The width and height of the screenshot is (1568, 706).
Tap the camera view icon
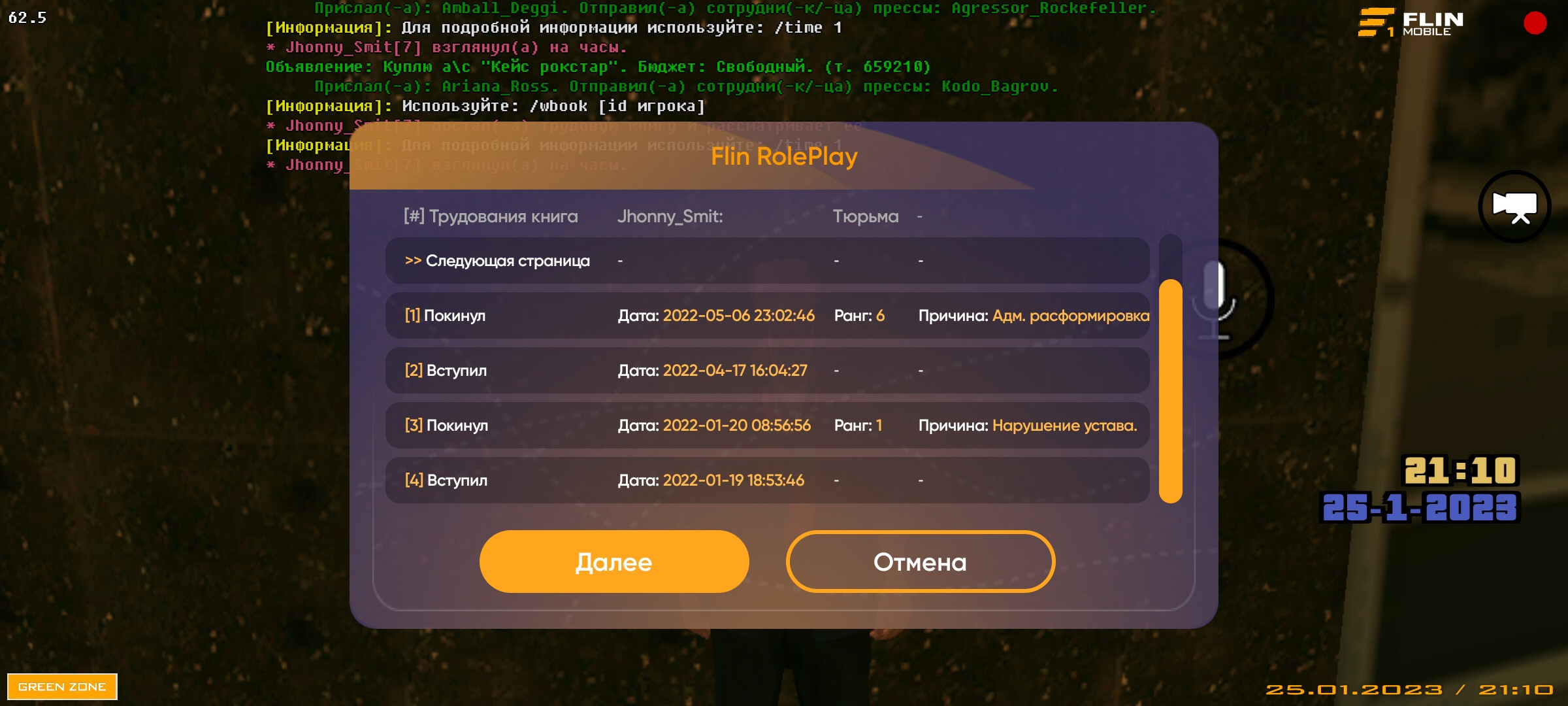pos(1514,207)
